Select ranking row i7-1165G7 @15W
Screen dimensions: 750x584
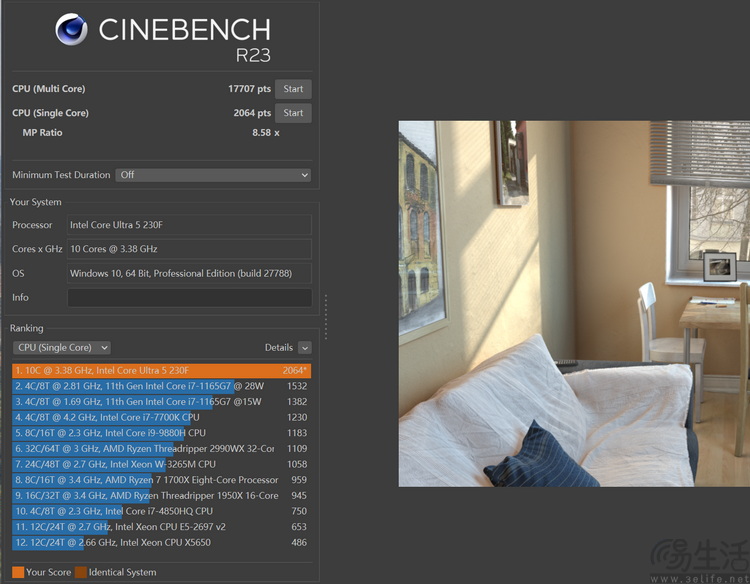click(162, 402)
